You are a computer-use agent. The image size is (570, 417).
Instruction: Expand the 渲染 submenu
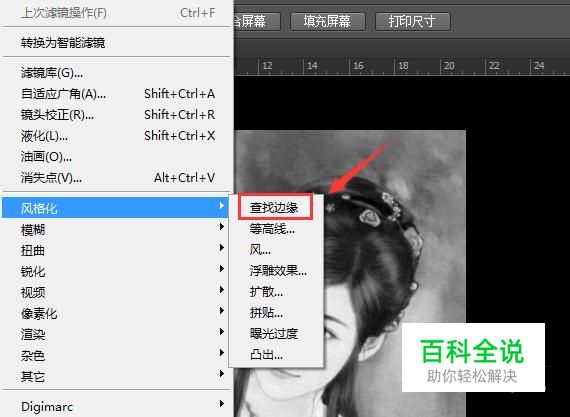click(116, 334)
